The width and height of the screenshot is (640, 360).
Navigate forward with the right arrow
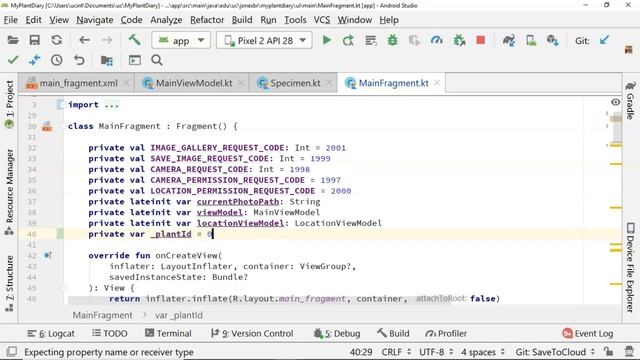click(107, 40)
